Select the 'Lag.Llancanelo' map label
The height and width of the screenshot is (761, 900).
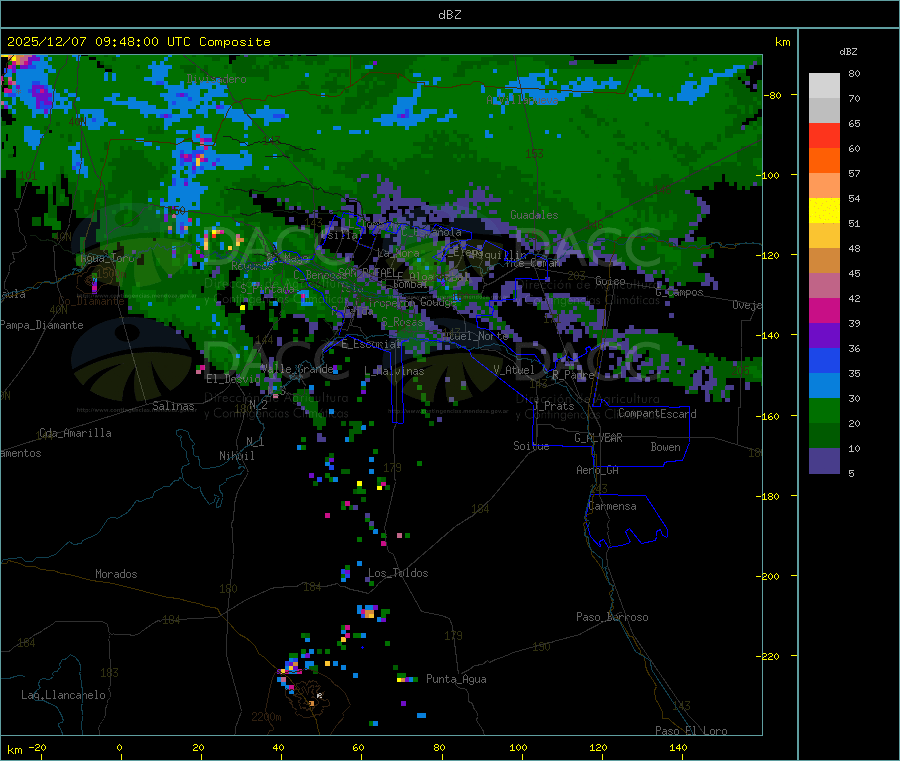coord(63,695)
